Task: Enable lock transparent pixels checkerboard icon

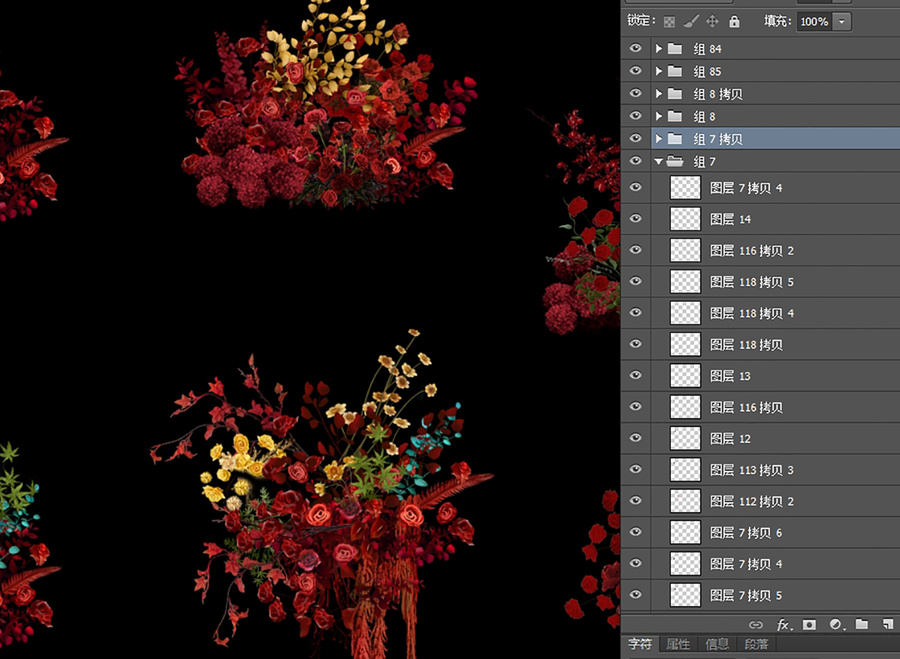Action: [x=669, y=22]
